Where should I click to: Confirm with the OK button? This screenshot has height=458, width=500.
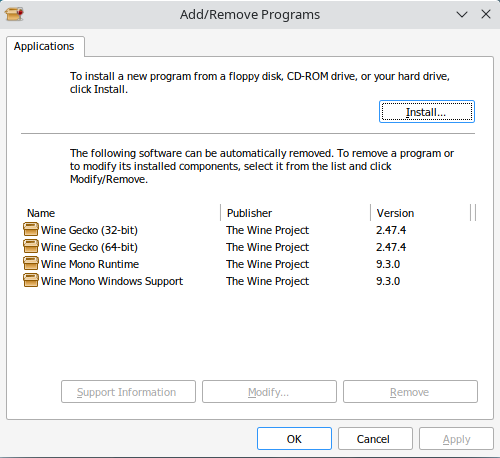[x=294, y=439]
